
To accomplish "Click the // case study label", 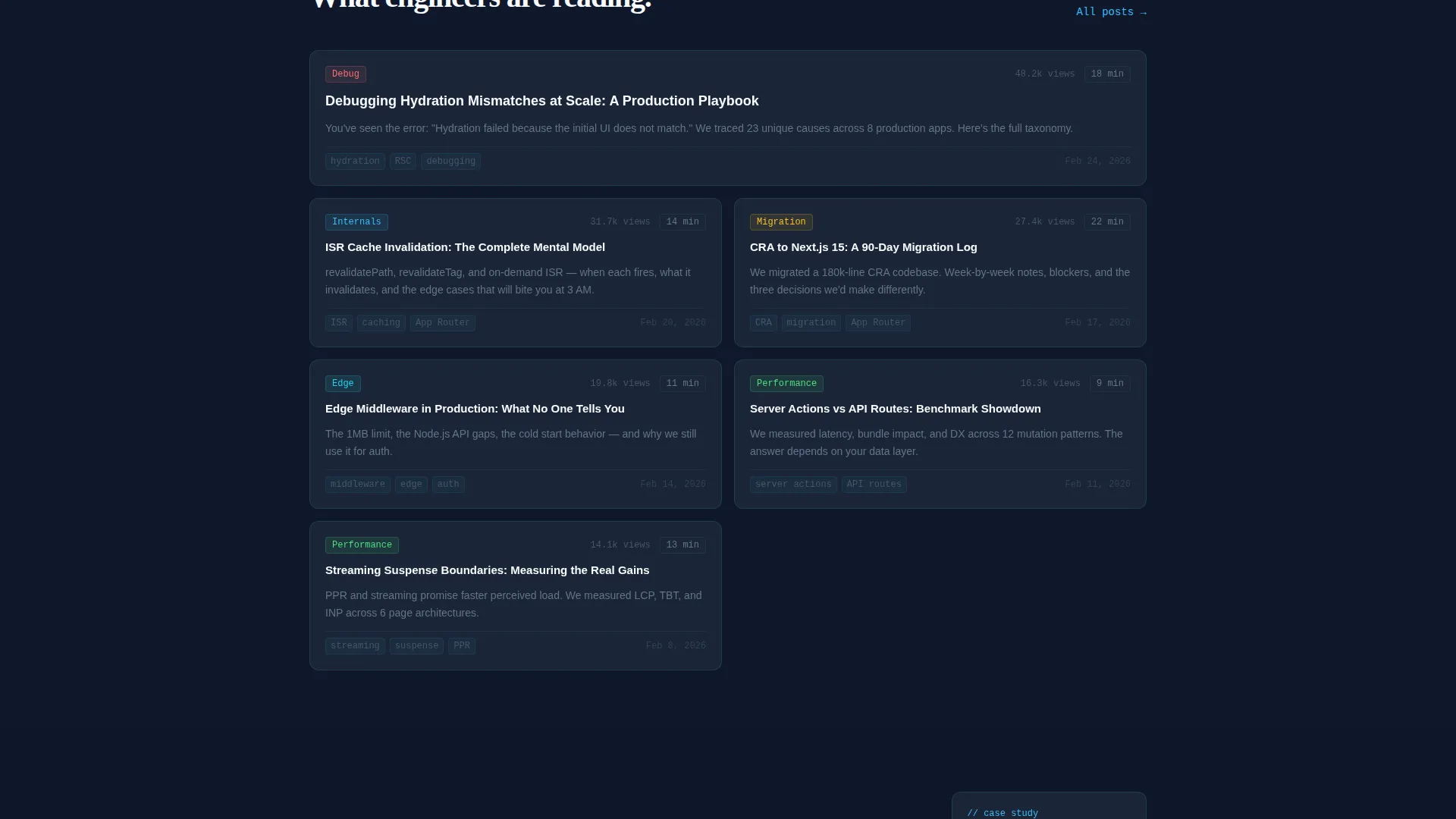I will pos(1003,813).
